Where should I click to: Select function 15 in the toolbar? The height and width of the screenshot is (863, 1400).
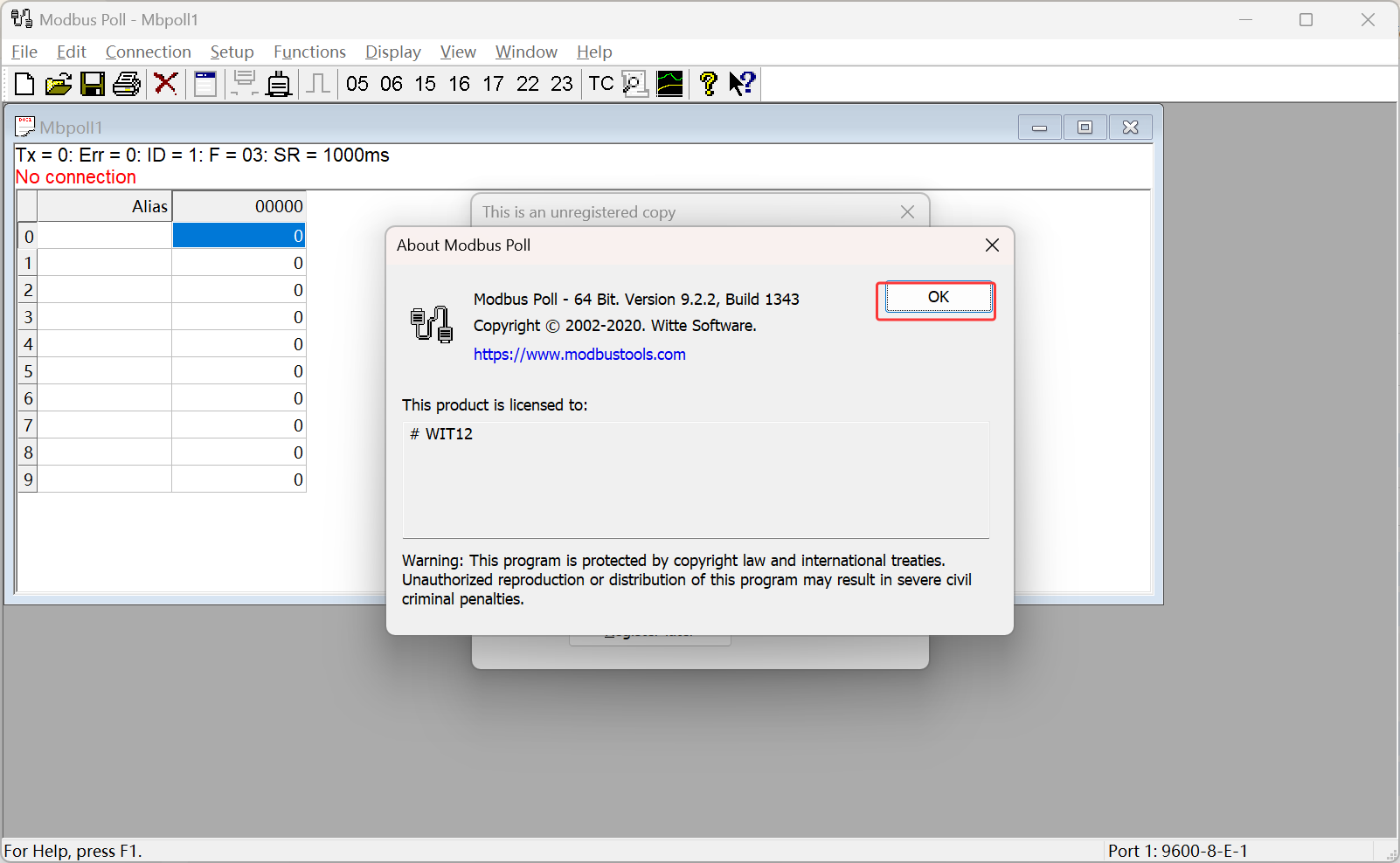click(426, 84)
